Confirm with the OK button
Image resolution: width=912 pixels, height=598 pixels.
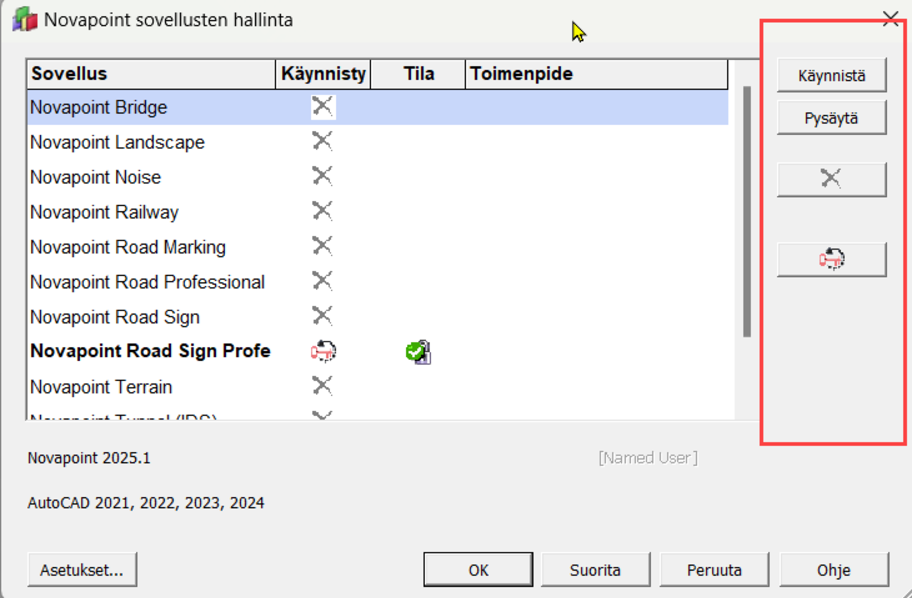coord(478,570)
